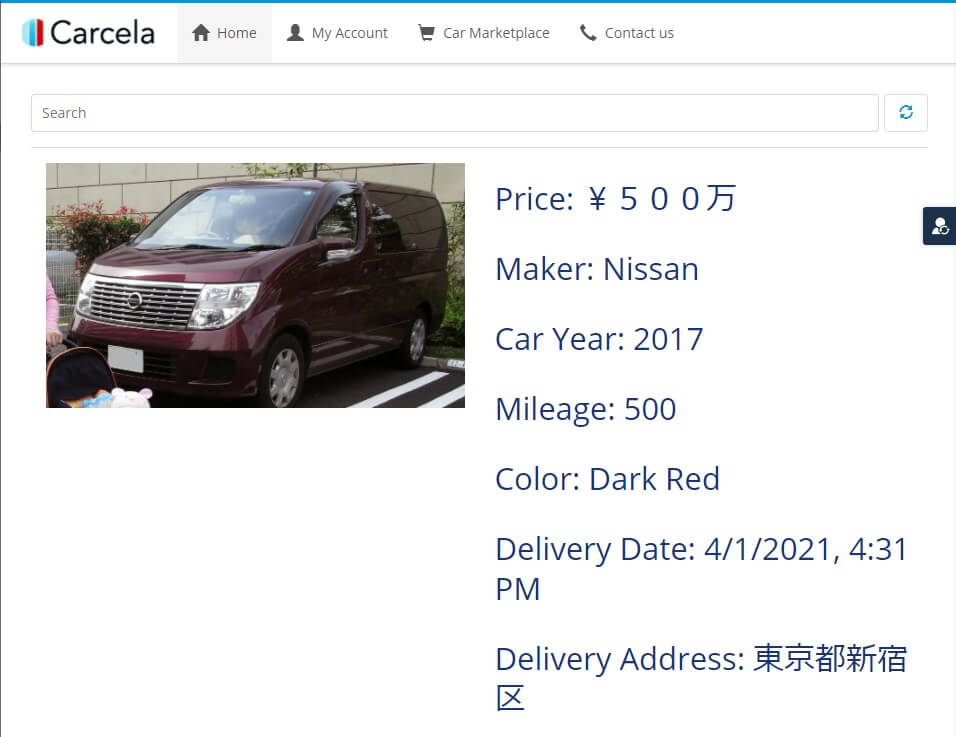Click the Carcela logo
956x737 pixels.
(x=88, y=32)
